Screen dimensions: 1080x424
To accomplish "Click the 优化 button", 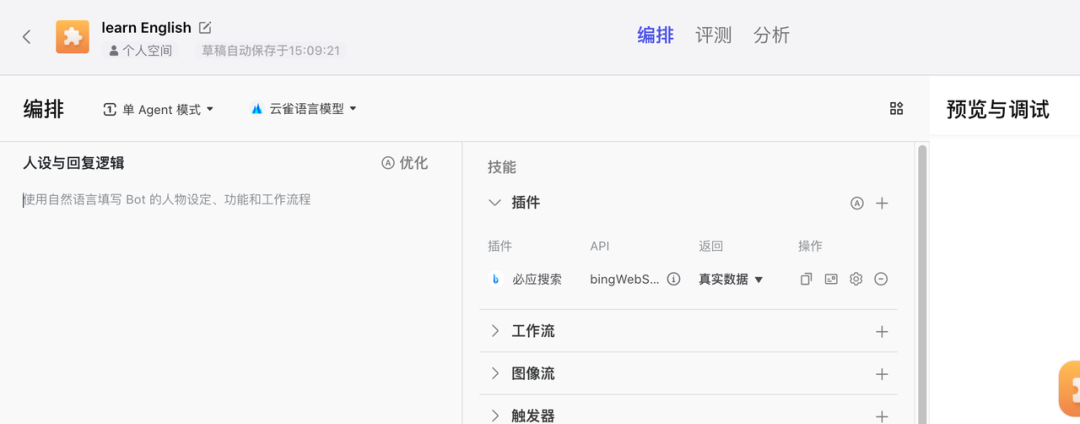I will [405, 163].
